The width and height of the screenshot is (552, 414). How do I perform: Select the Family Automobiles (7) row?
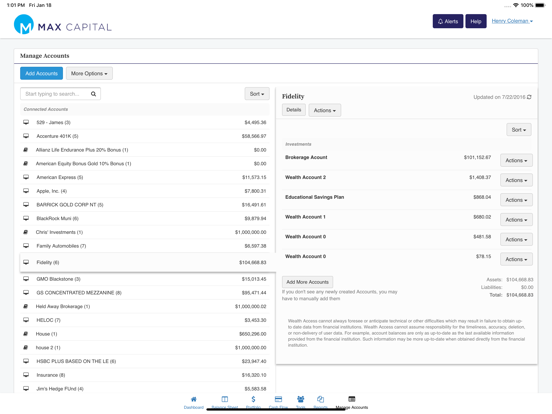(x=145, y=246)
